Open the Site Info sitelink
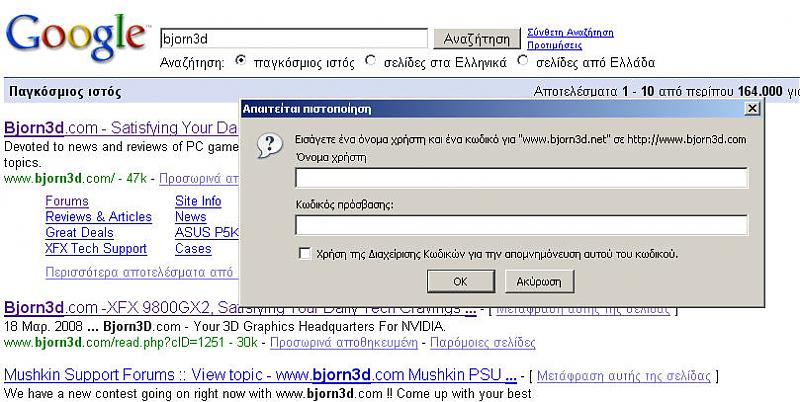 click(198, 201)
